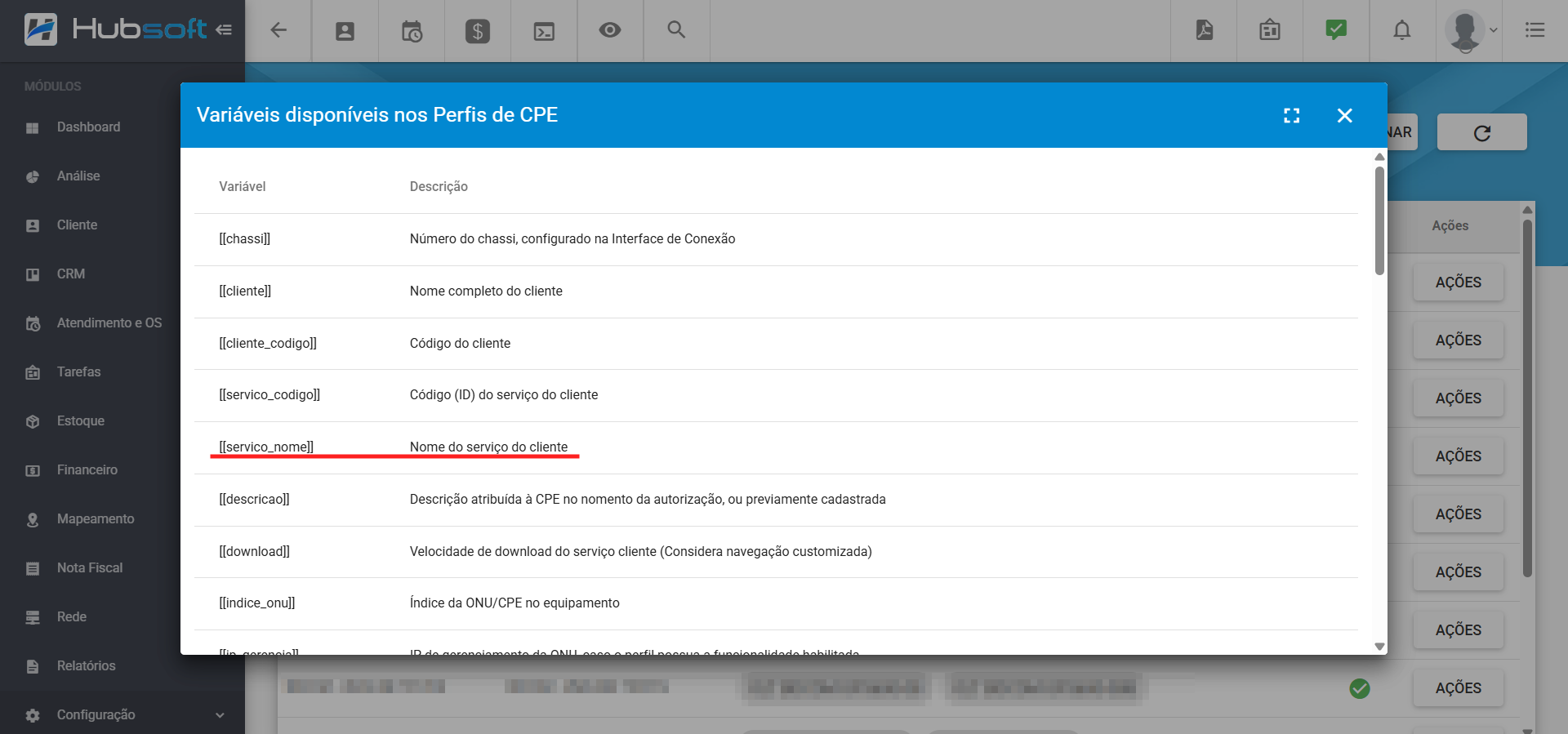Collapse the Hubsoft sidebar menu arrow
The width and height of the screenshot is (1568, 734).
coord(224,30)
